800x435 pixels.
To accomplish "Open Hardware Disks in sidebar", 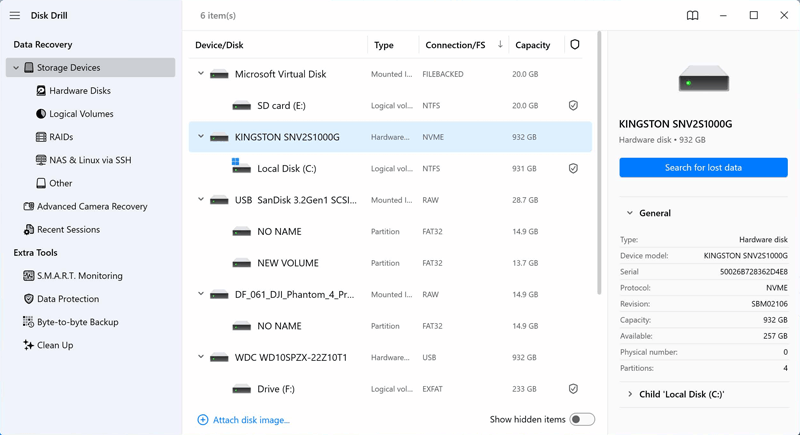I will [x=80, y=91].
